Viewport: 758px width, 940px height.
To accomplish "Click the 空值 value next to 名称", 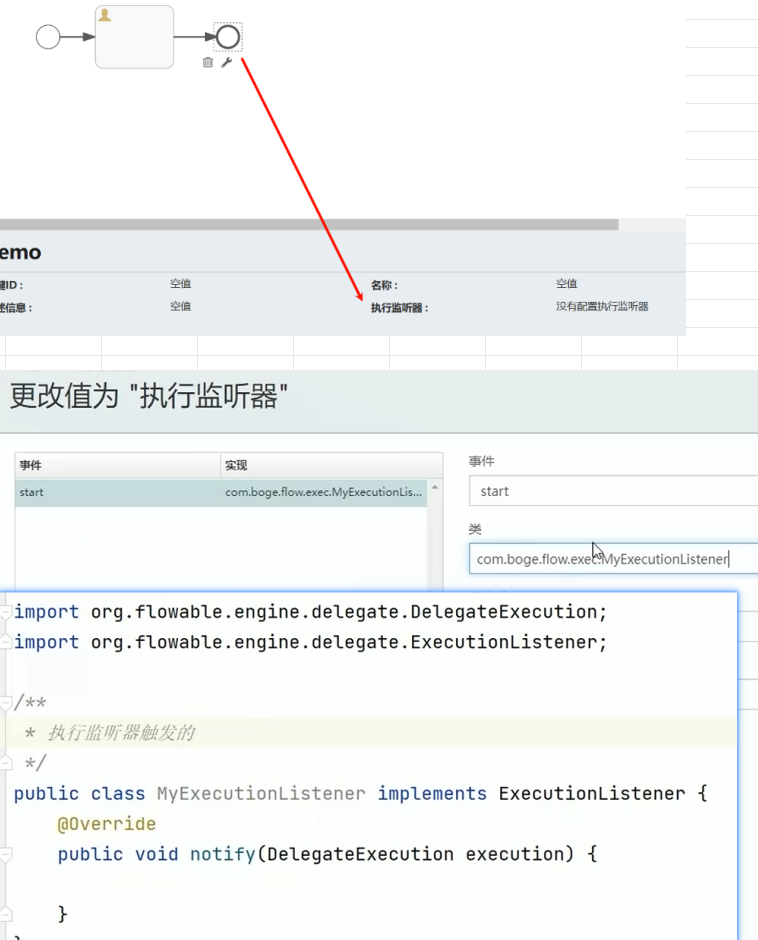I will pyautogui.click(x=566, y=284).
